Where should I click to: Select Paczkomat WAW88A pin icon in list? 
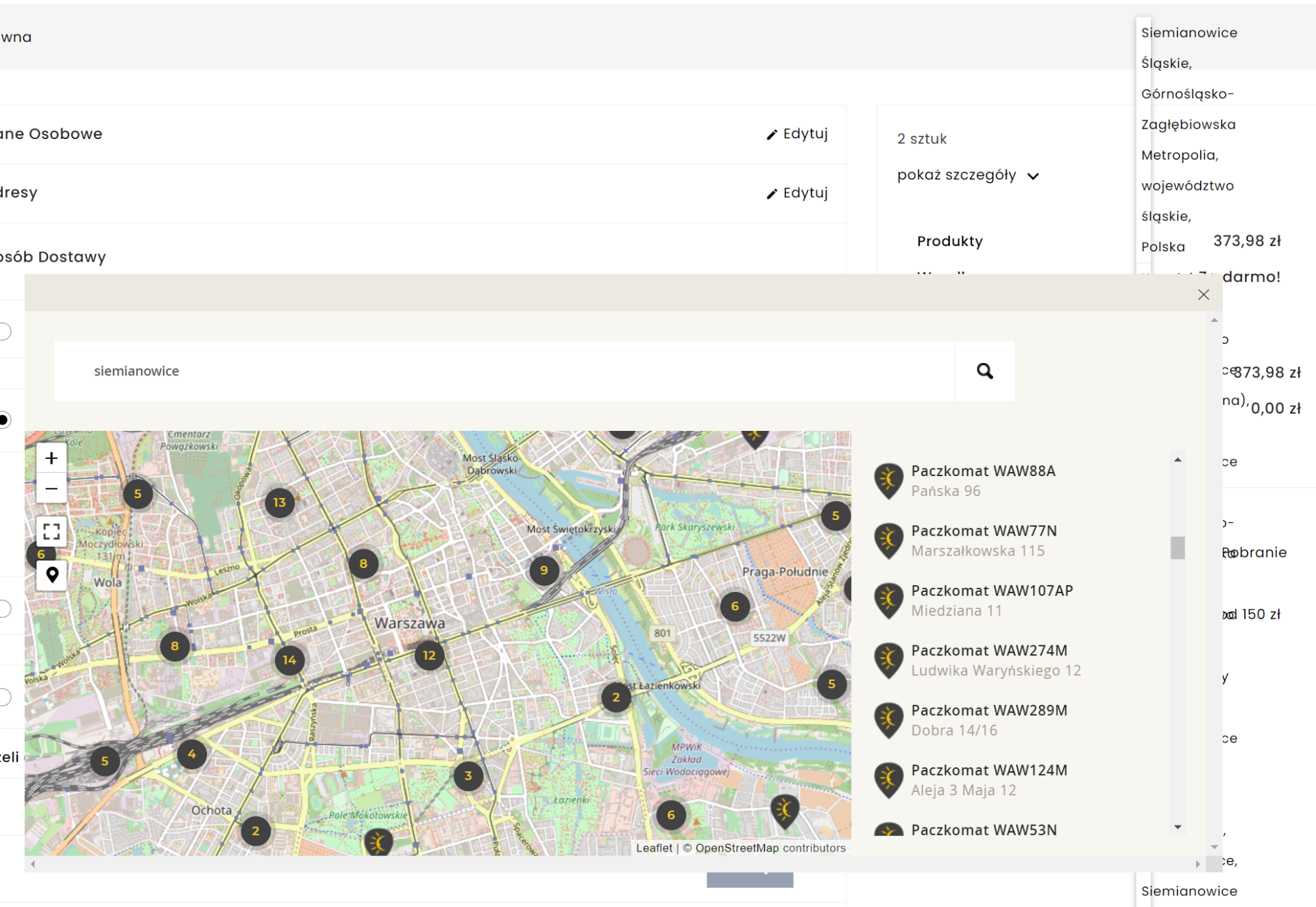(888, 480)
